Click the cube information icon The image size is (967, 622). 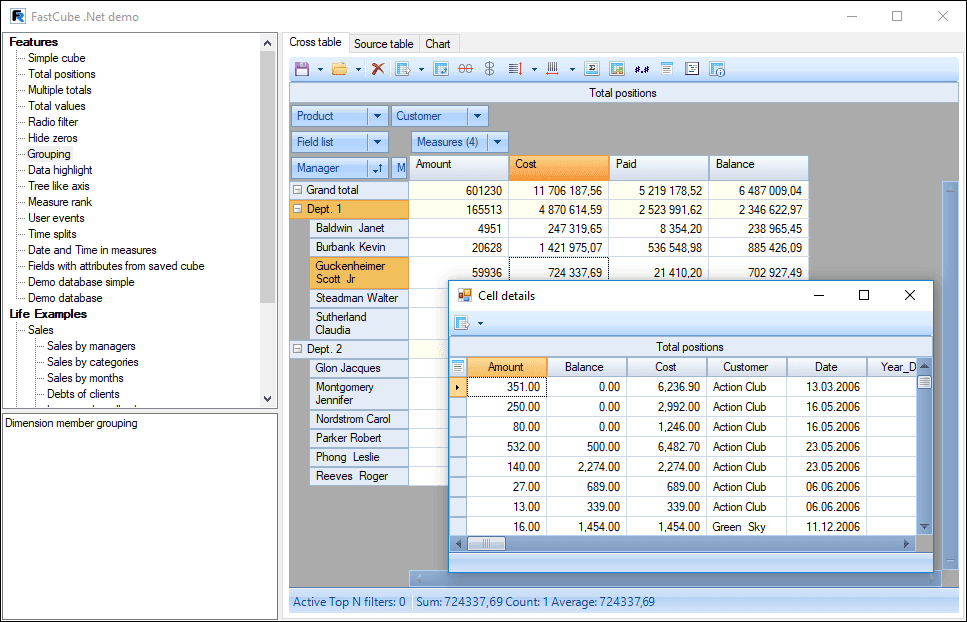coord(717,69)
